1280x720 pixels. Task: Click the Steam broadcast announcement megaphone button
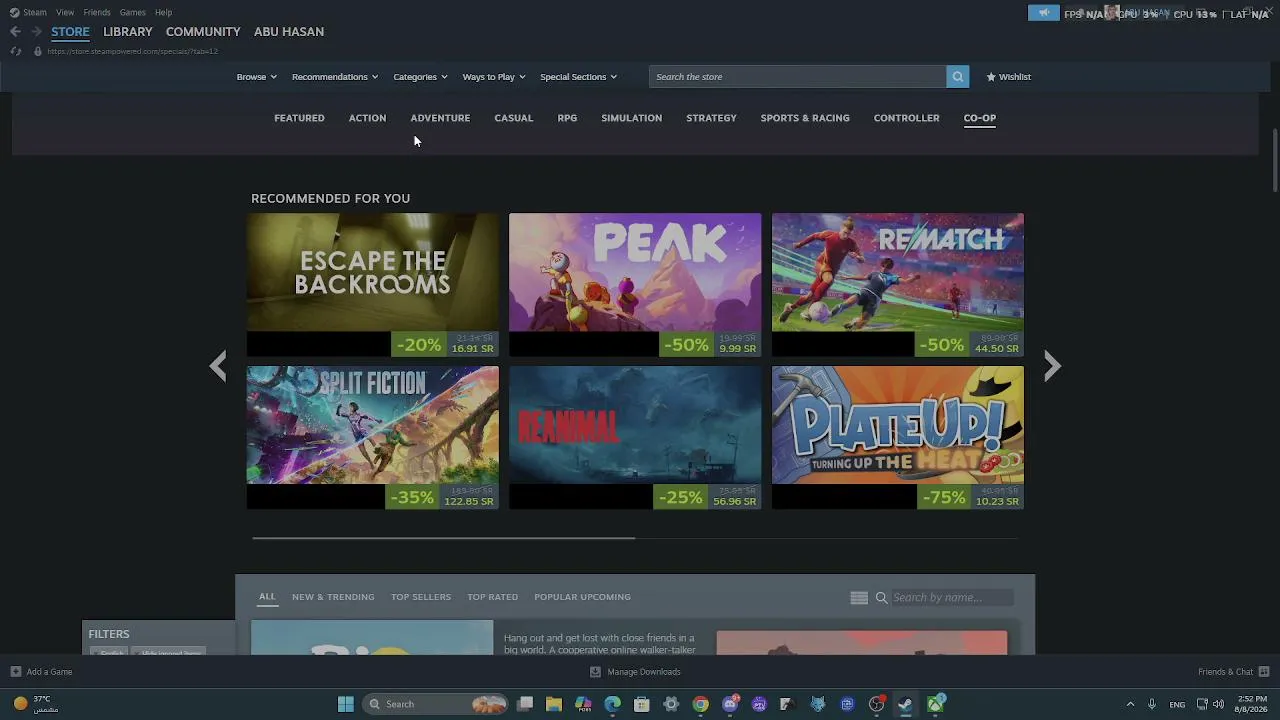point(1043,13)
